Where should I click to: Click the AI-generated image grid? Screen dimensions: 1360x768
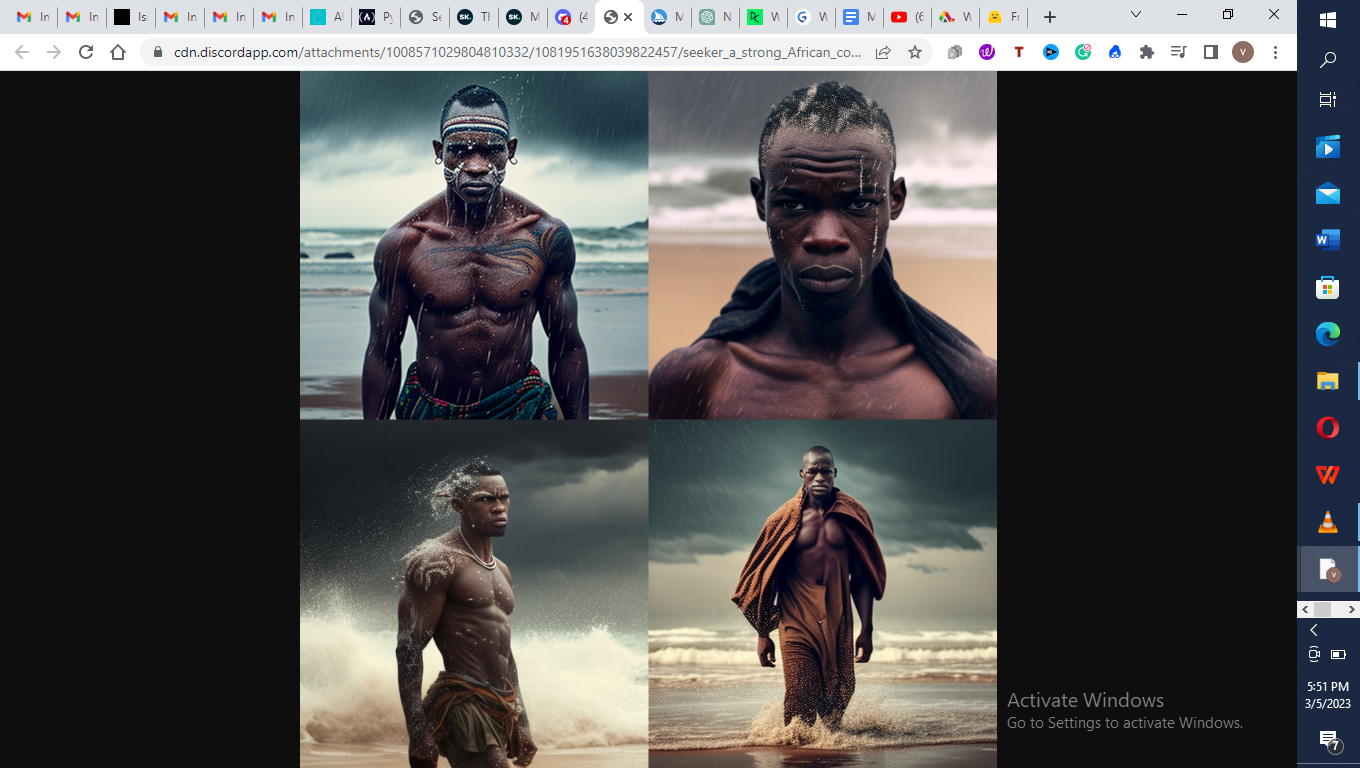point(648,419)
